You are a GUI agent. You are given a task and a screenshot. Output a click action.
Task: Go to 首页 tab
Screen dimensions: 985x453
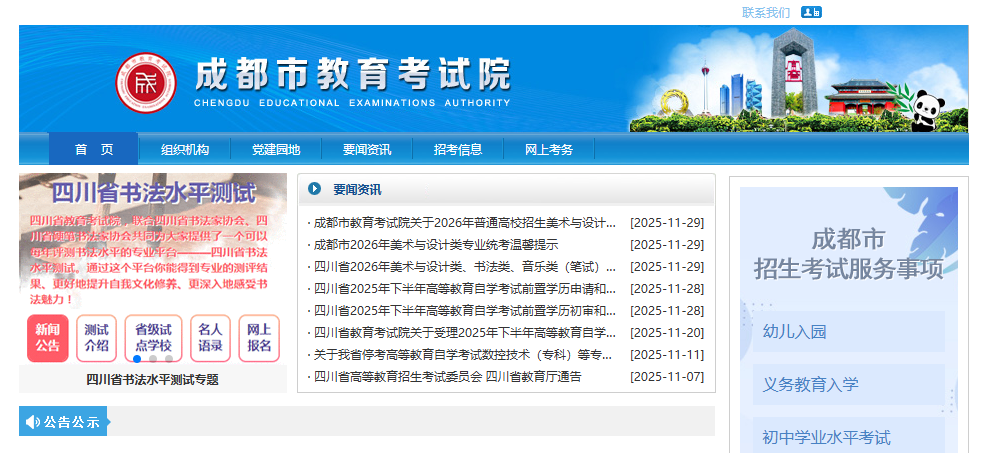coord(94,150)
